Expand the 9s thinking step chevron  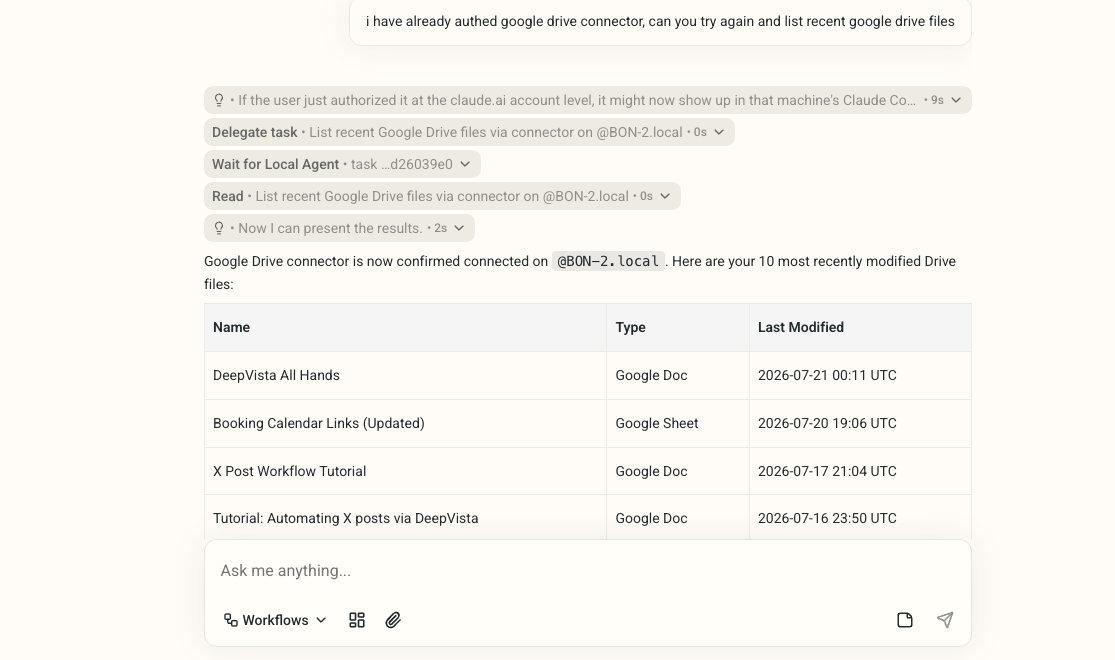(956, 100)
